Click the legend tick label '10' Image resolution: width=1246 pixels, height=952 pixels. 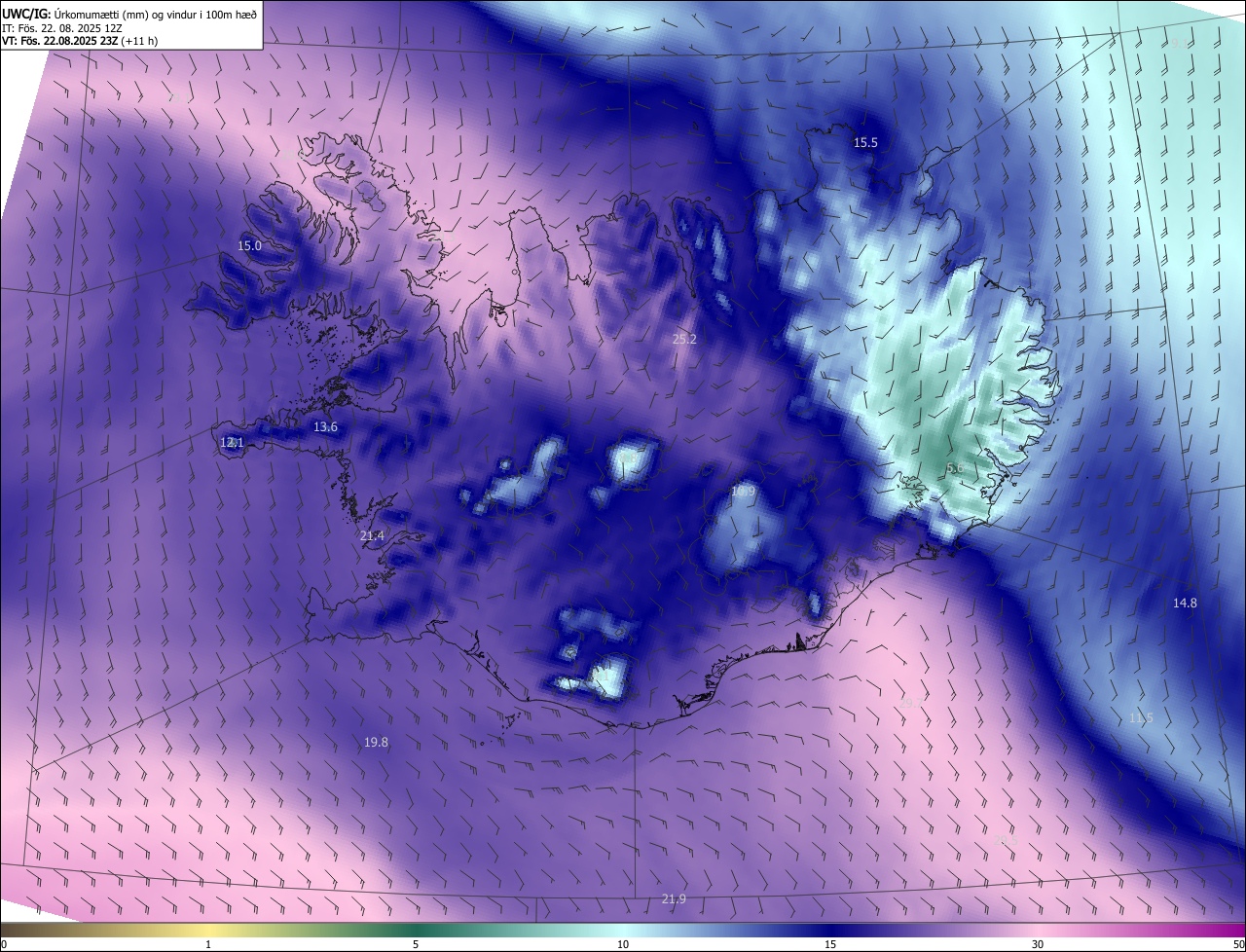623,944
